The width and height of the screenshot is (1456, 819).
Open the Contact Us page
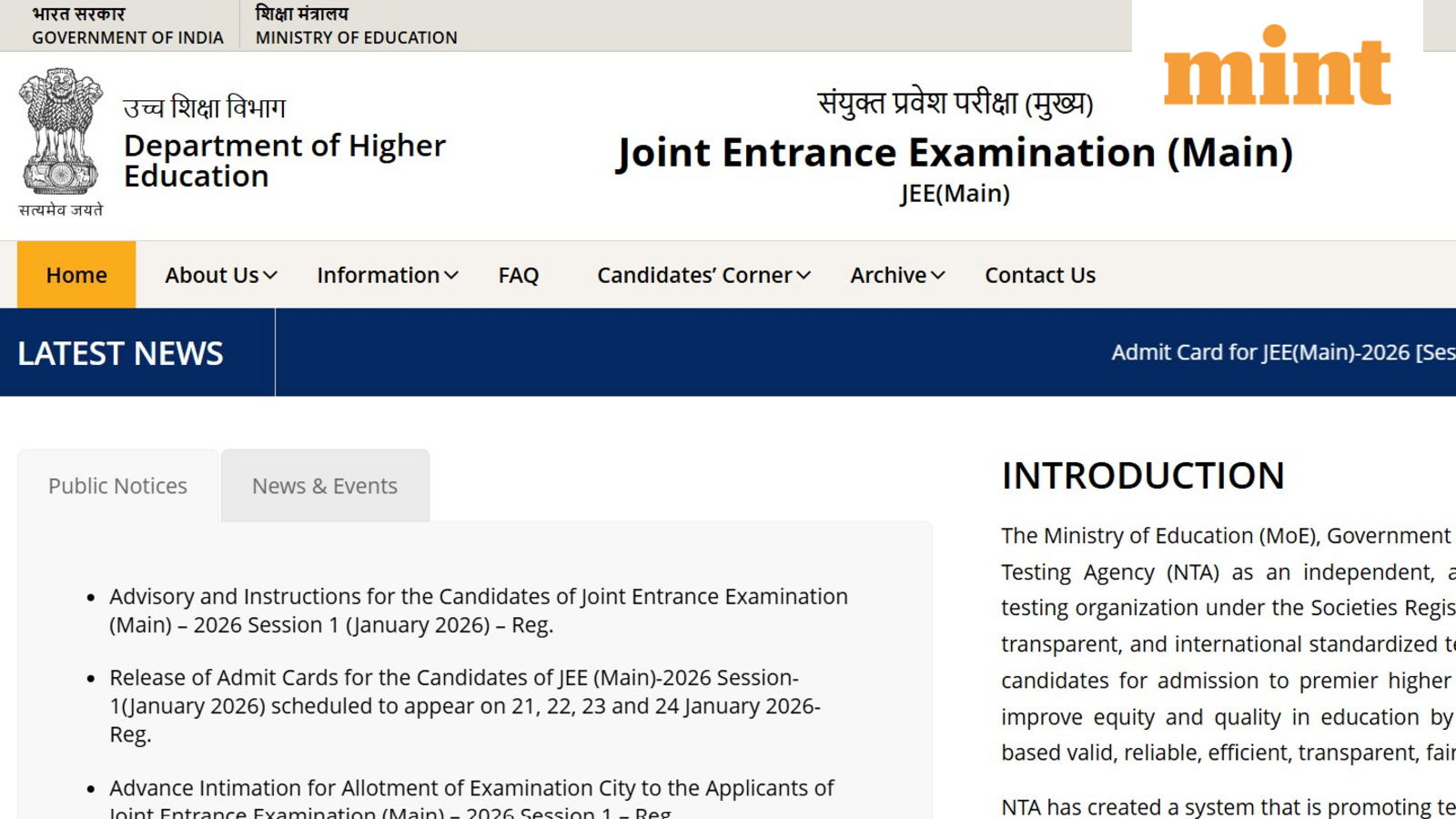coord(1040,275)
